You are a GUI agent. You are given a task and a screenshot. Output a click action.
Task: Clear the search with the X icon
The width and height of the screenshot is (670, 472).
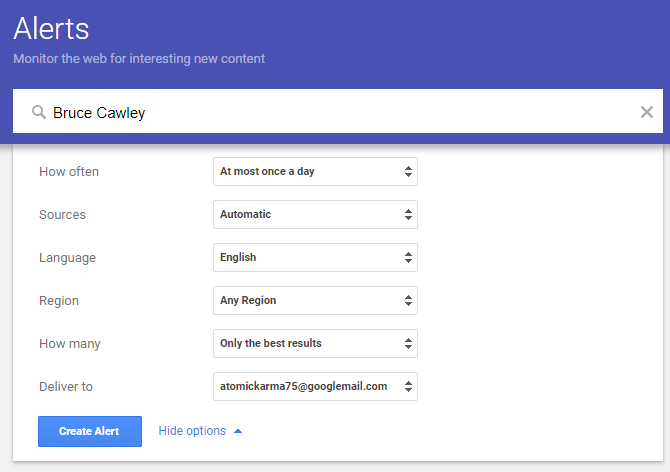click(x=647, y=112)
